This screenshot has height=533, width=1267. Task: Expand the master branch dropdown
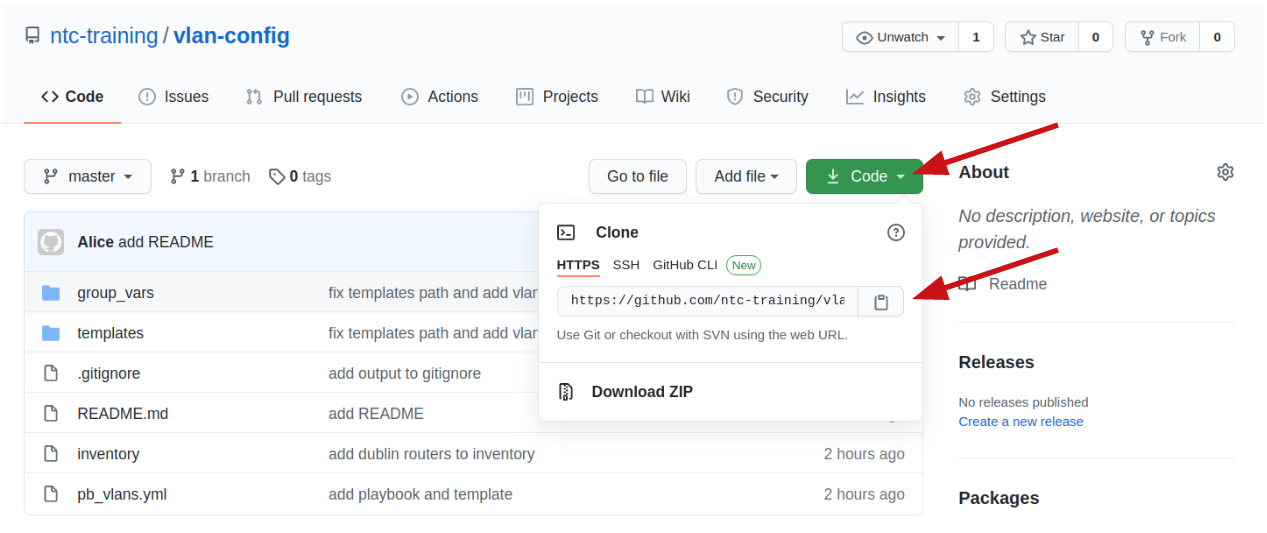(x=88, y=176)
